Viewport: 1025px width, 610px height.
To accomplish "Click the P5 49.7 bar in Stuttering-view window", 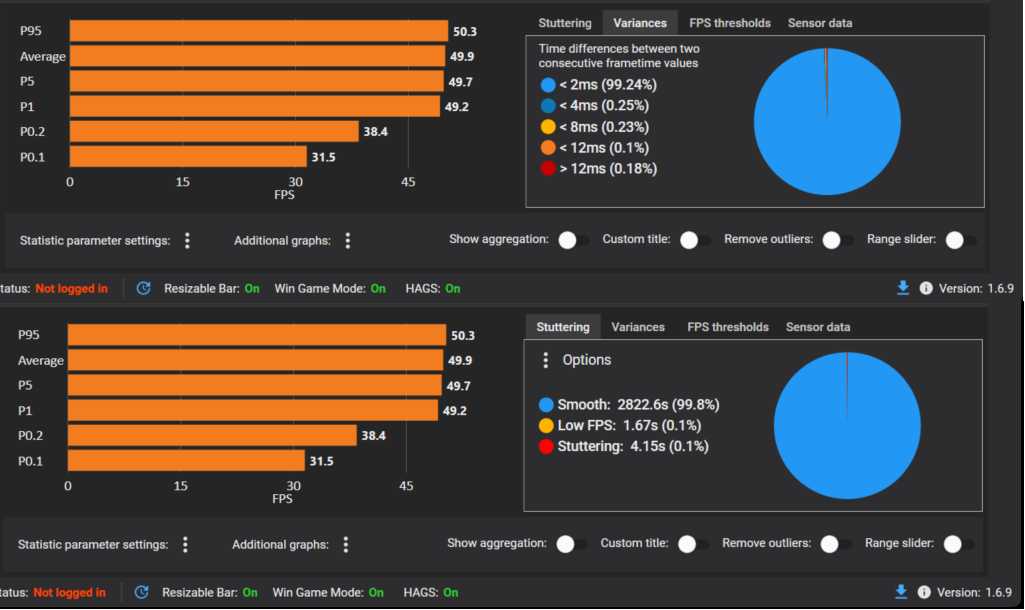I will point(255,385).
